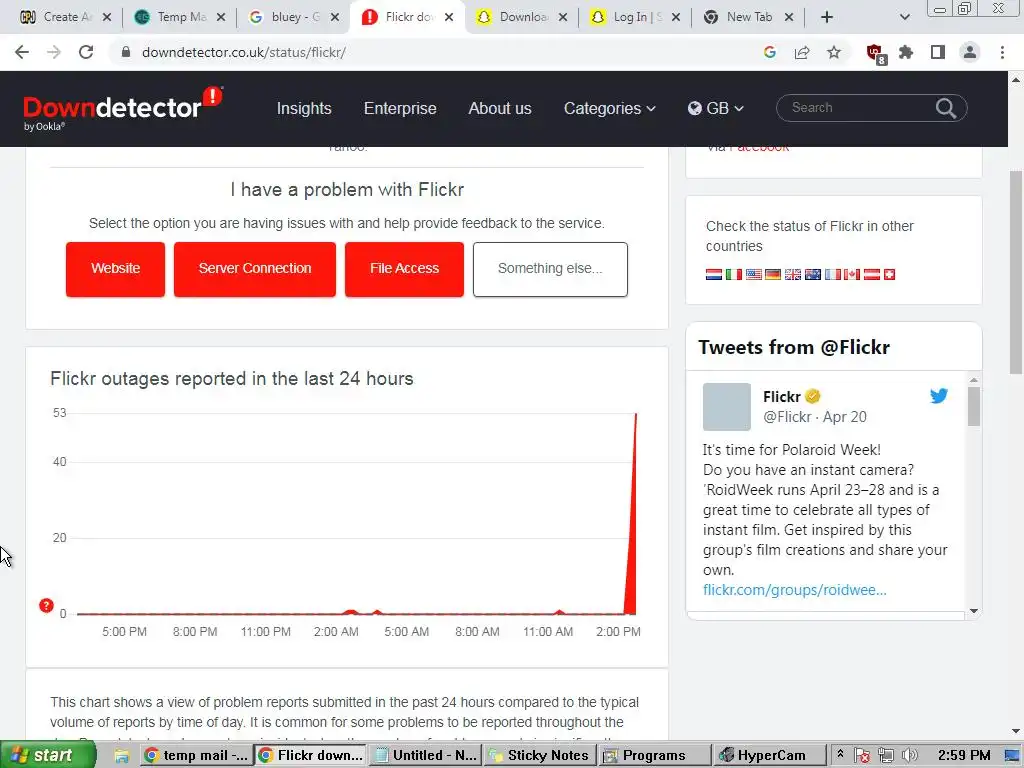The height and width of the screenshot is (768, 1024).
Task: Click the Downdetector logo
Action: [x=123, y=108]
